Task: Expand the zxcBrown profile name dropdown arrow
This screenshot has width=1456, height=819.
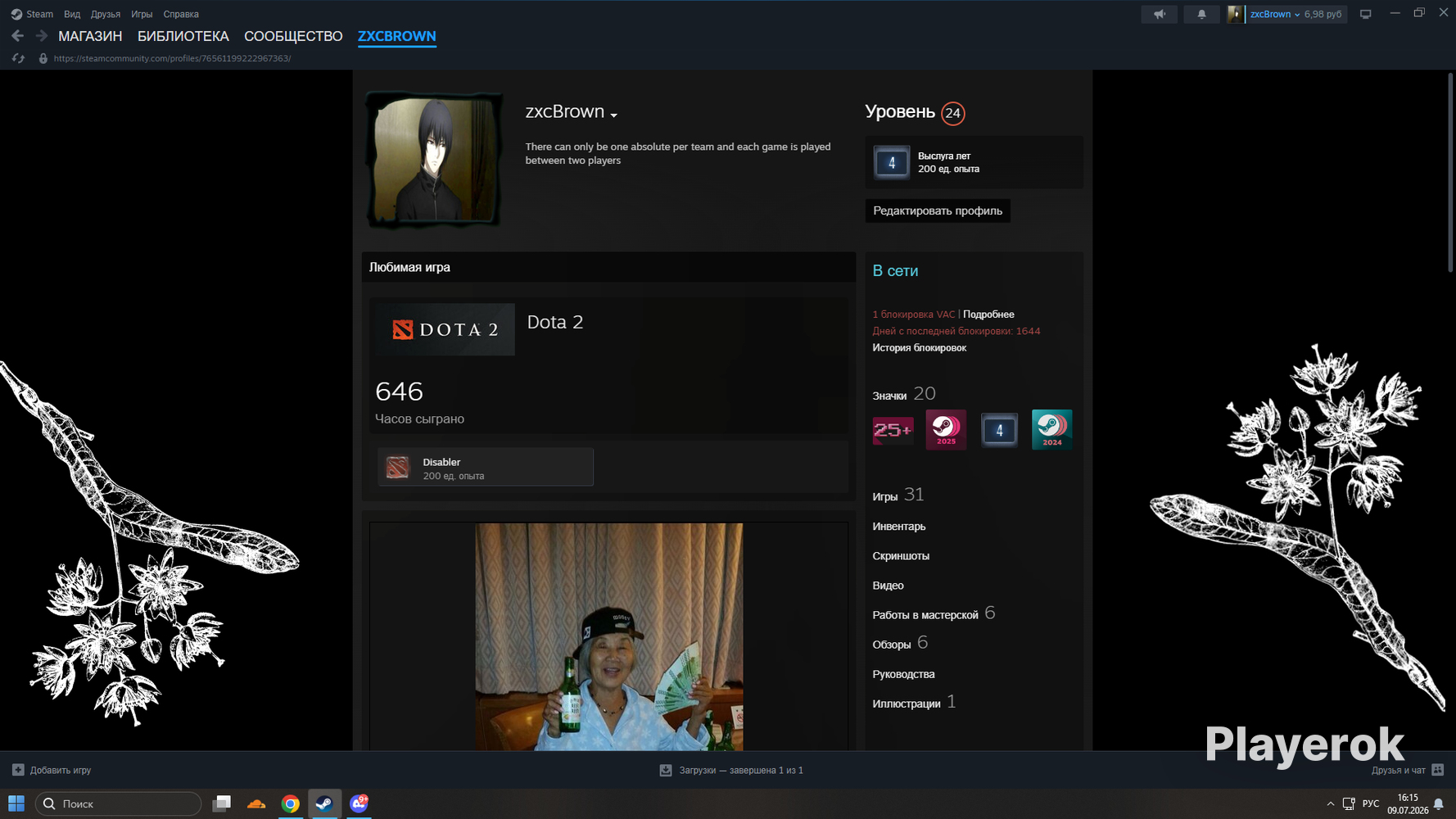Action: [614, 115]
